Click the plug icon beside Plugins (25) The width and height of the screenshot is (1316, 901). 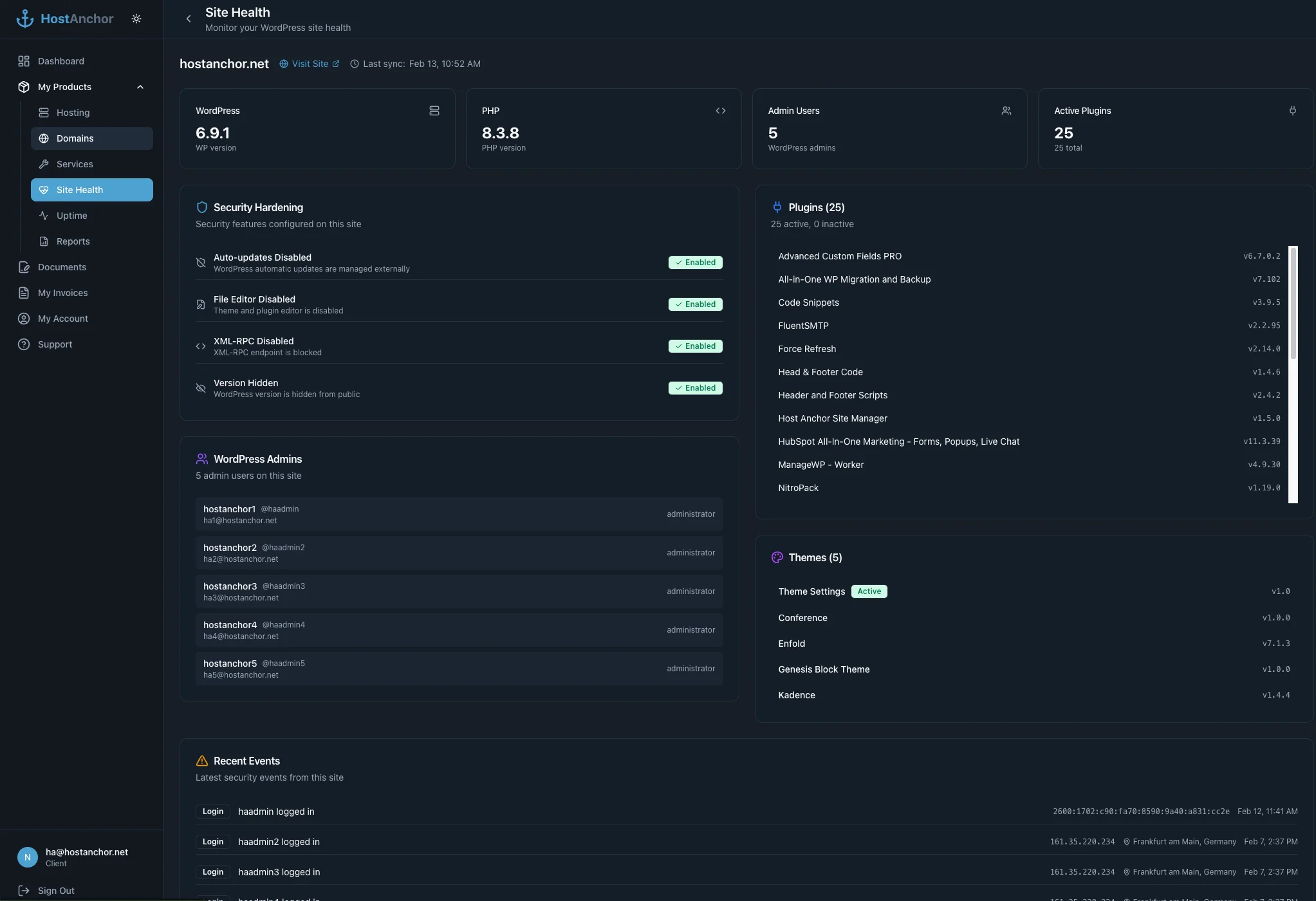coord(777,207)
